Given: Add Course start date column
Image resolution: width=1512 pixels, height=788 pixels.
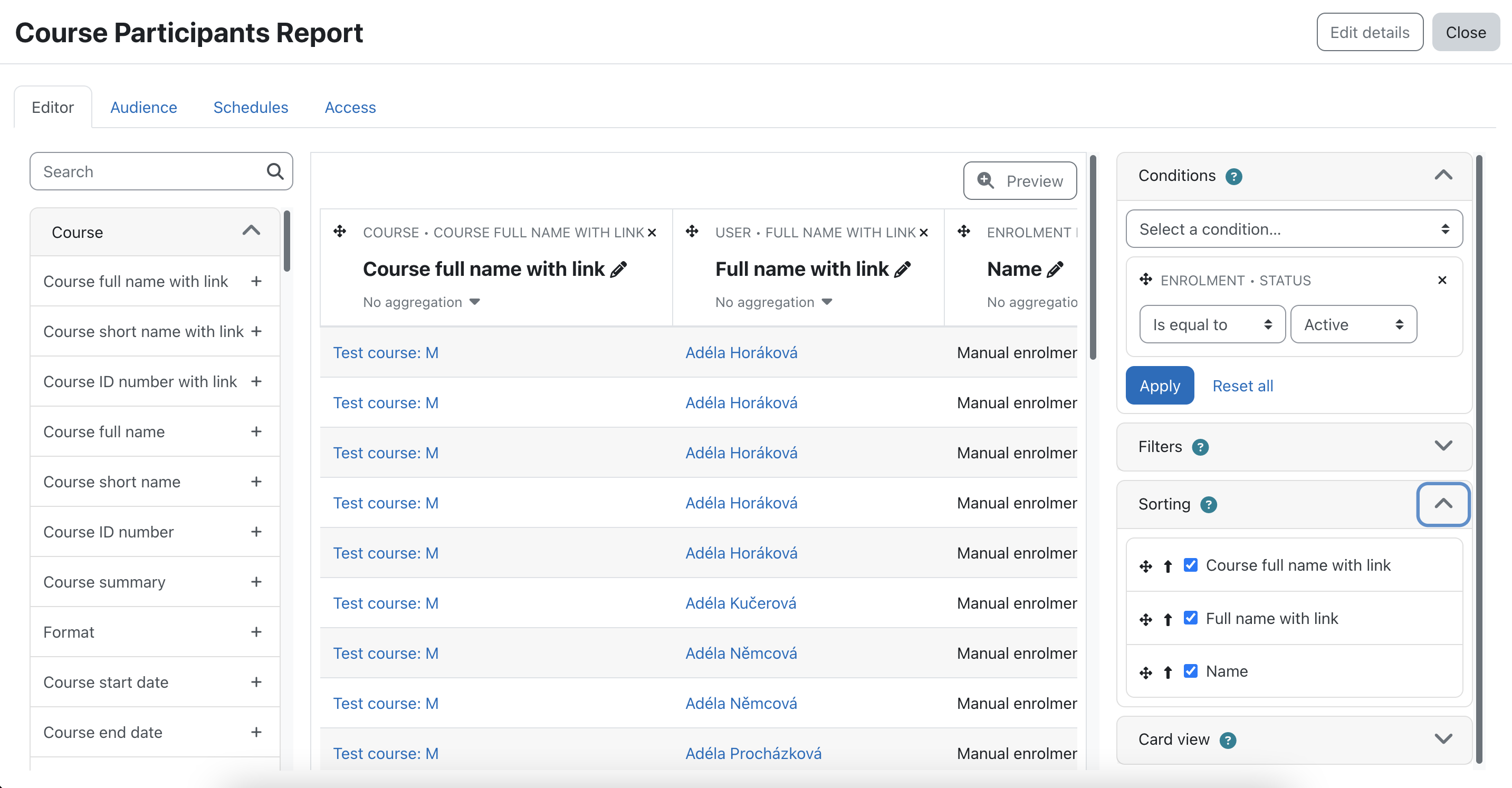Looking at the screenshot, I should [256, 682].
